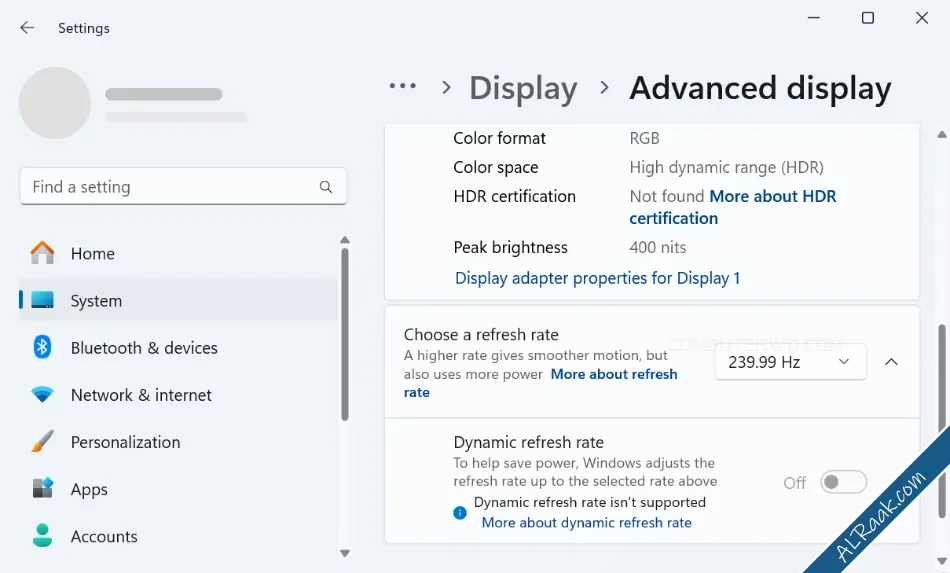
Task: Open the breadcrumb ellipsis menu
Action: tap(402, 86)
